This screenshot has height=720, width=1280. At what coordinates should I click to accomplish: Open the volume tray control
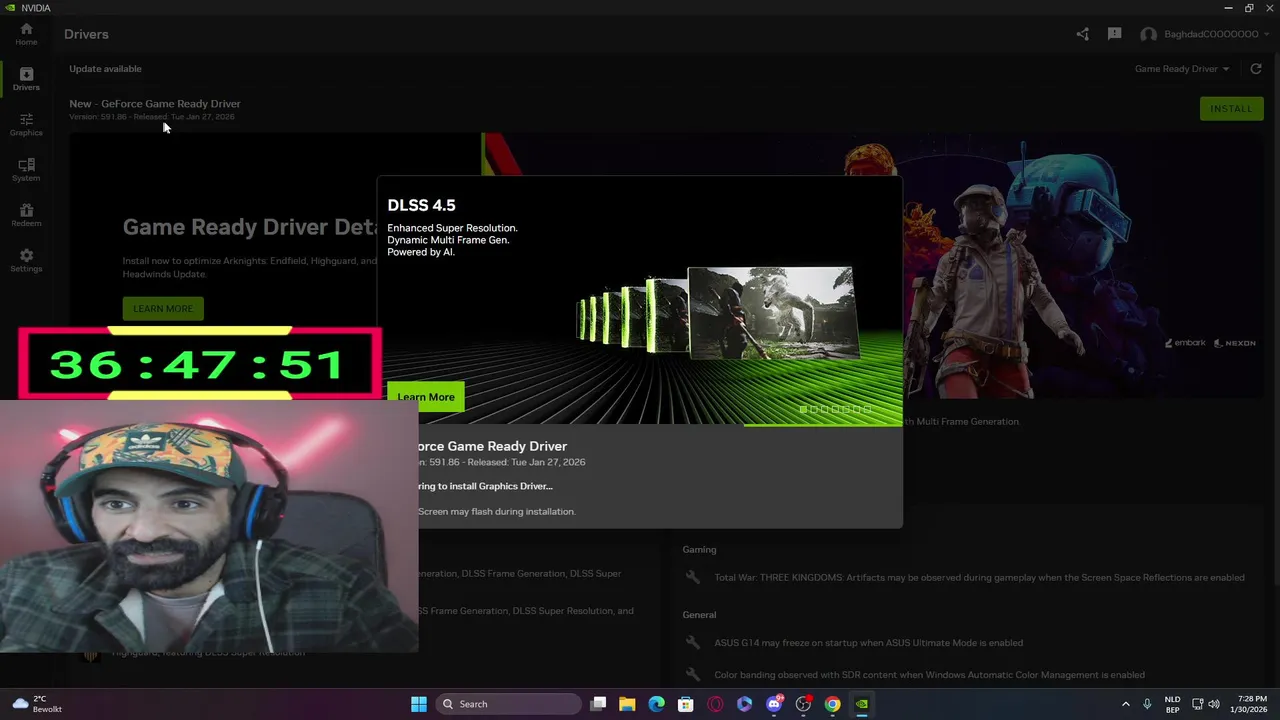point(1214,704)
